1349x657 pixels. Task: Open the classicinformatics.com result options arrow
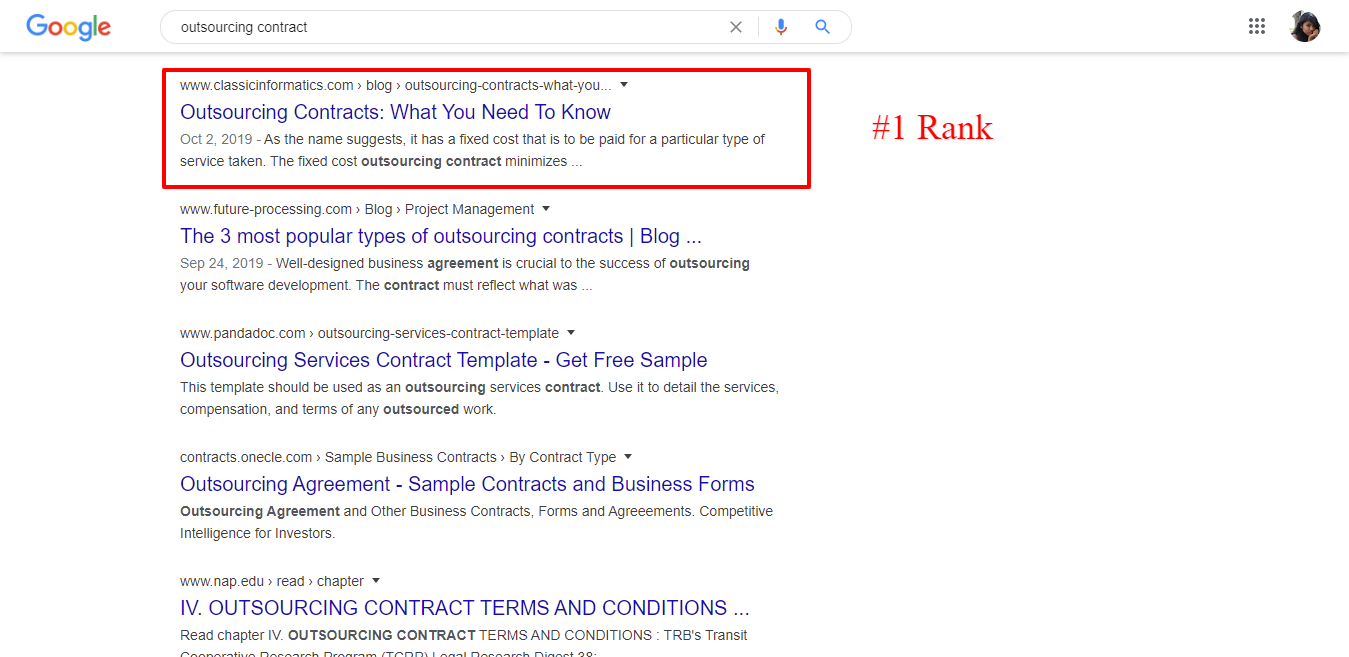pos(624,85)
